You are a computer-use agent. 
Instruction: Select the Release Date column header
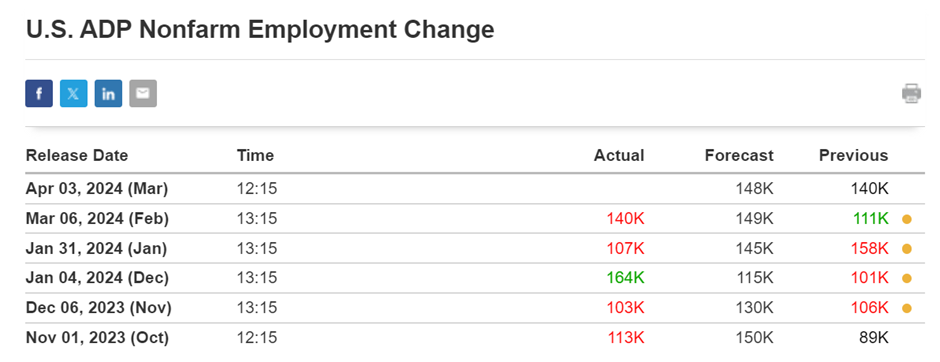(x=77, y=156)
